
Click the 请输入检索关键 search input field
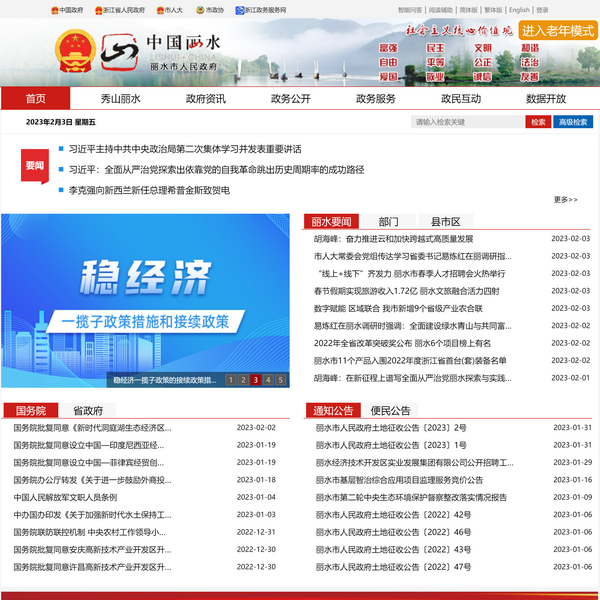tap(466, 122)
